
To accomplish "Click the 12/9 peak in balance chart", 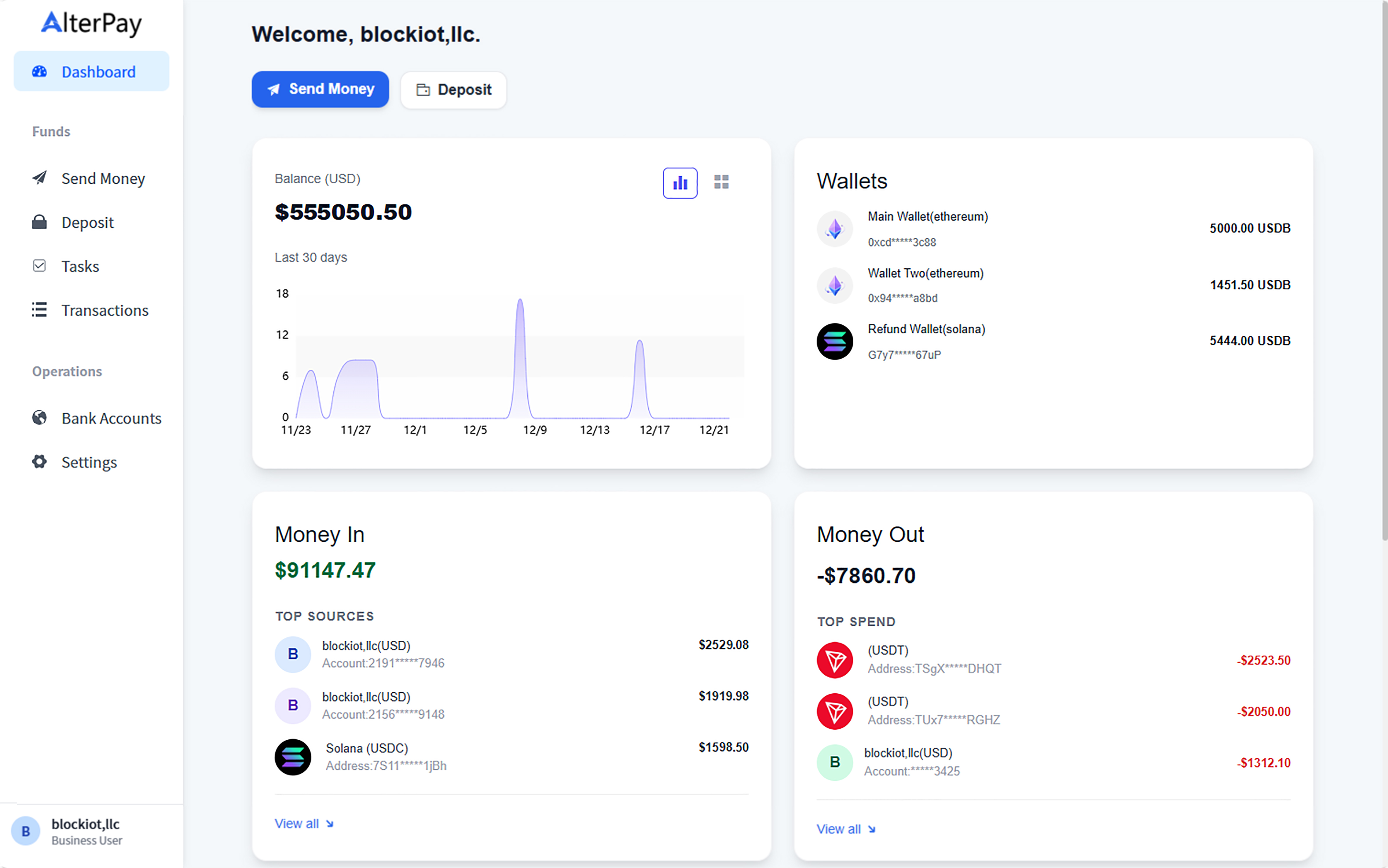I will (x=520, y=301).
